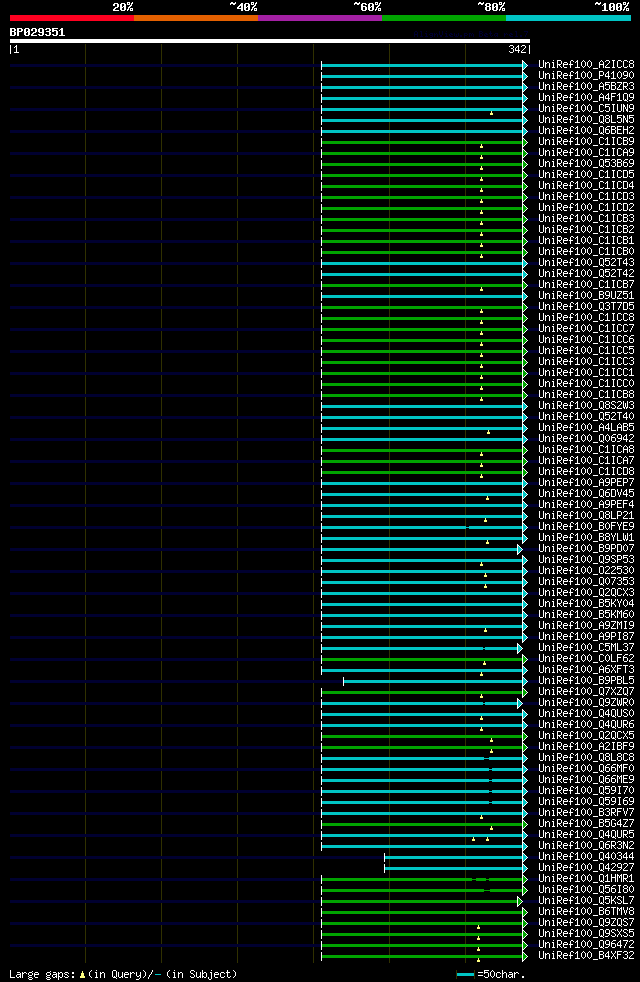640x982 pixels.
Task: Click the UniRef100_Q2QCX3 hit label
Action: [x=586, y=592]
